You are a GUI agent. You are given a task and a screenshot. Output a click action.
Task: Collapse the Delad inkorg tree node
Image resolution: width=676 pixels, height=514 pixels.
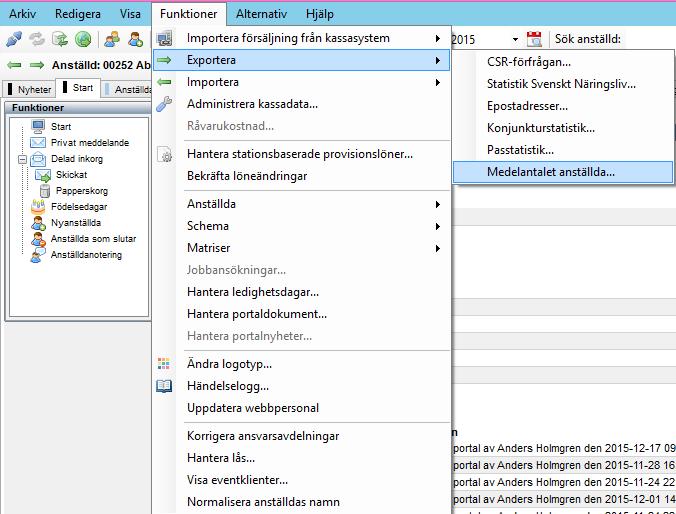22,160
